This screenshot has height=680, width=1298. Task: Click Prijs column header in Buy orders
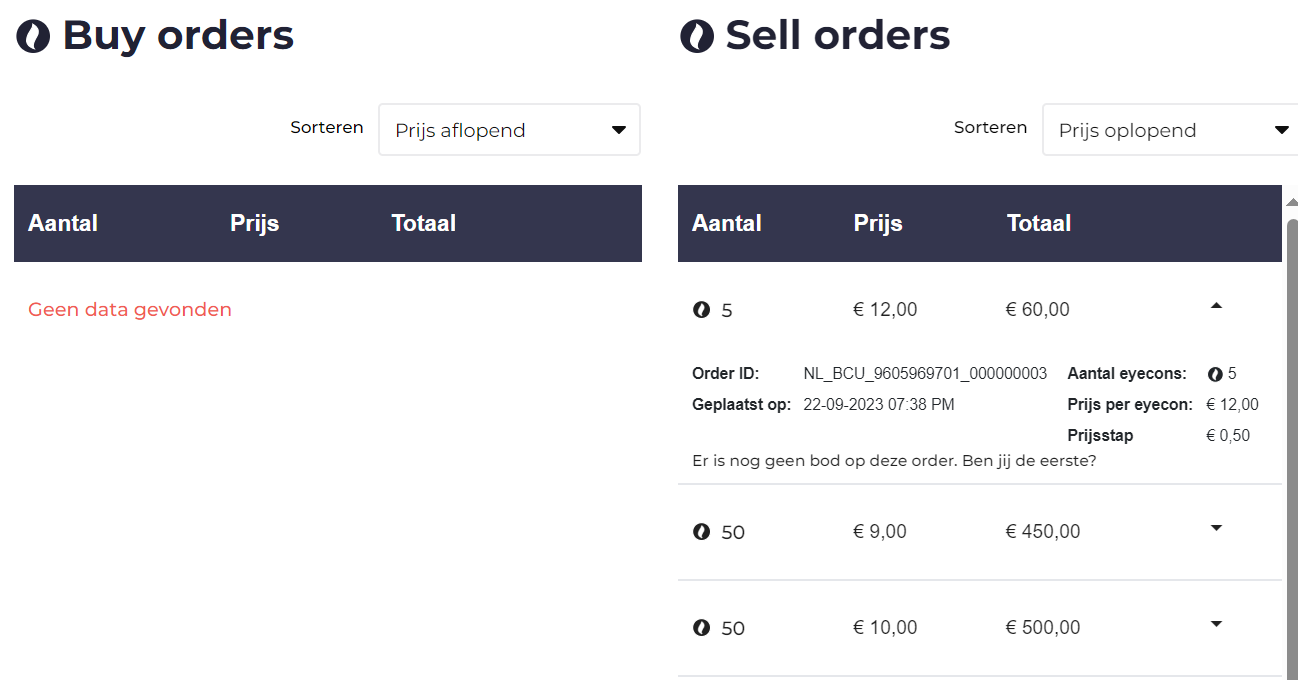click(x=254, y=223)
